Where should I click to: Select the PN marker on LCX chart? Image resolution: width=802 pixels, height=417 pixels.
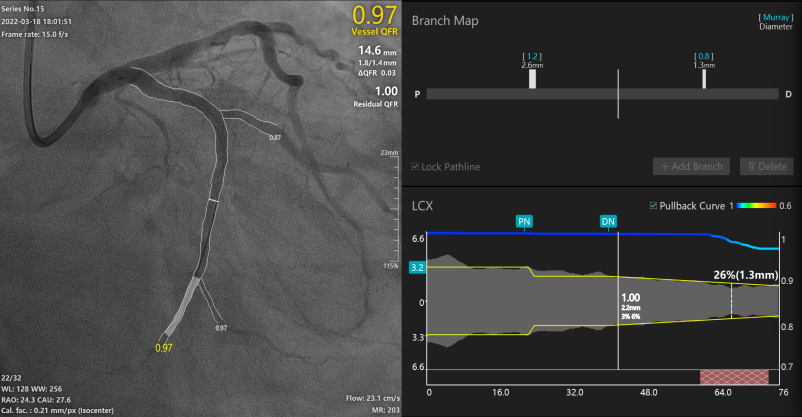(524, 220)
